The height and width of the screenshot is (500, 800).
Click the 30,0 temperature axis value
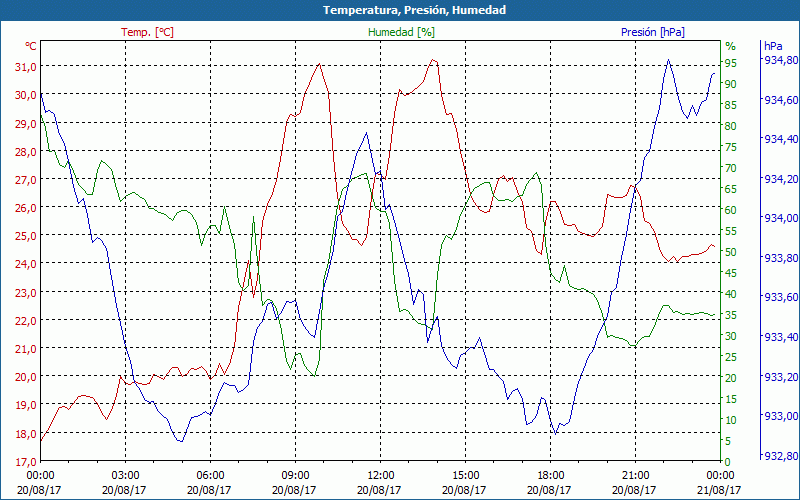coord(25,95)
